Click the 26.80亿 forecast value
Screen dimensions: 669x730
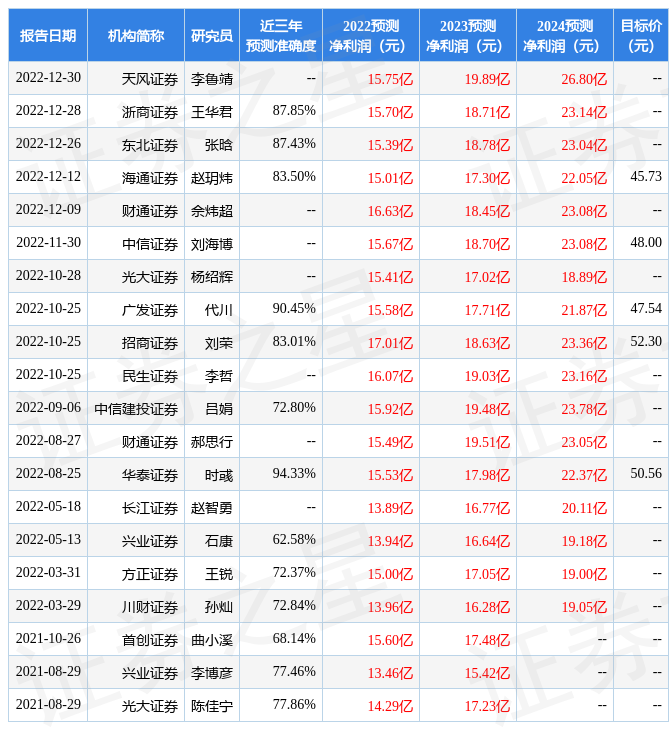point(584,79)
